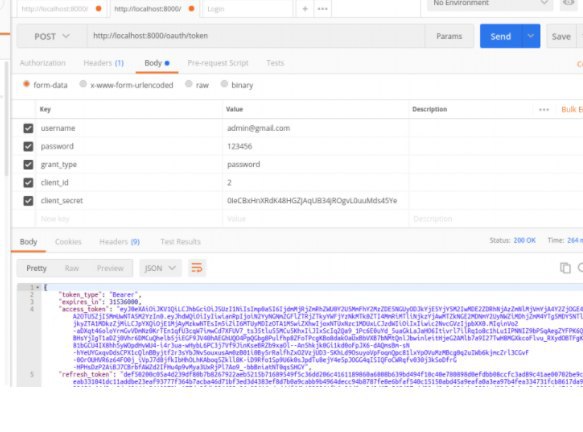Toggle response line wrap icon
The image size is (583, 432).
[x=197, y=268]
